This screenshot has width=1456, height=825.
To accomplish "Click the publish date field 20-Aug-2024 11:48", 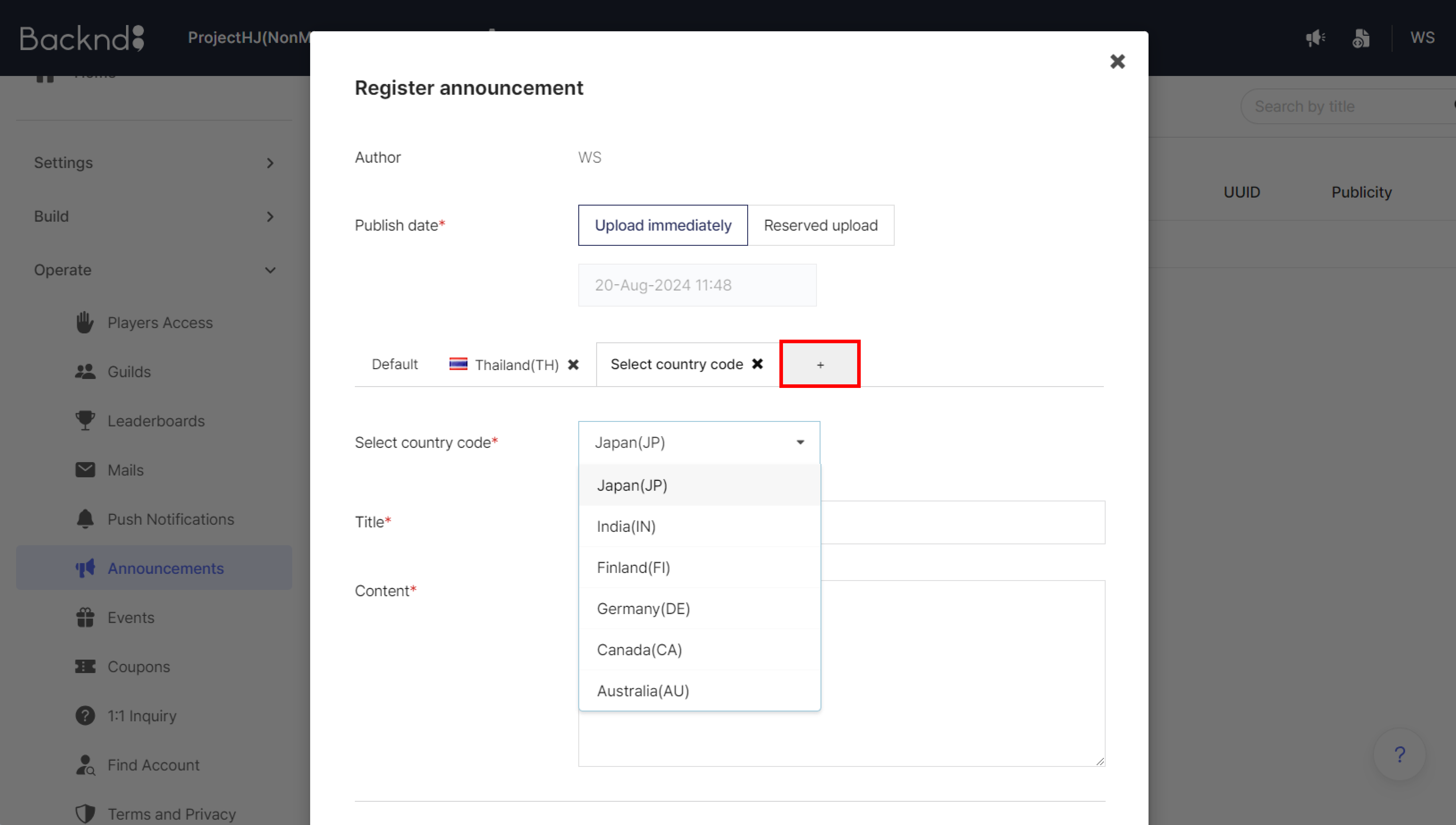I will click(x=697, y=285).
